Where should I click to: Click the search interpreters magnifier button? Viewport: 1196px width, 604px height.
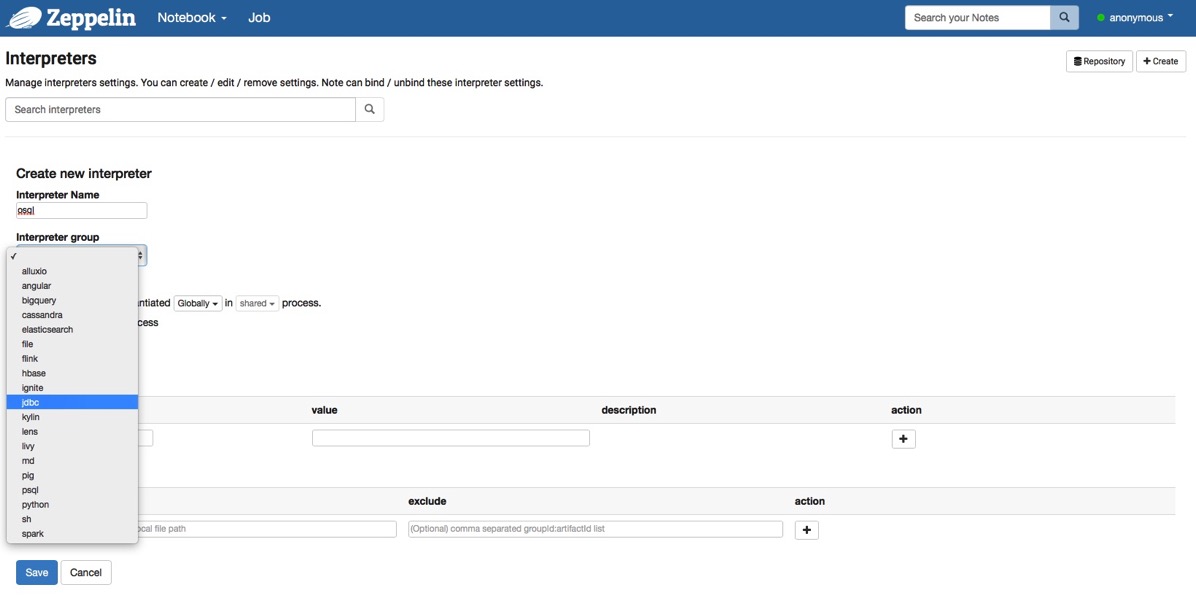click(369, 109)
